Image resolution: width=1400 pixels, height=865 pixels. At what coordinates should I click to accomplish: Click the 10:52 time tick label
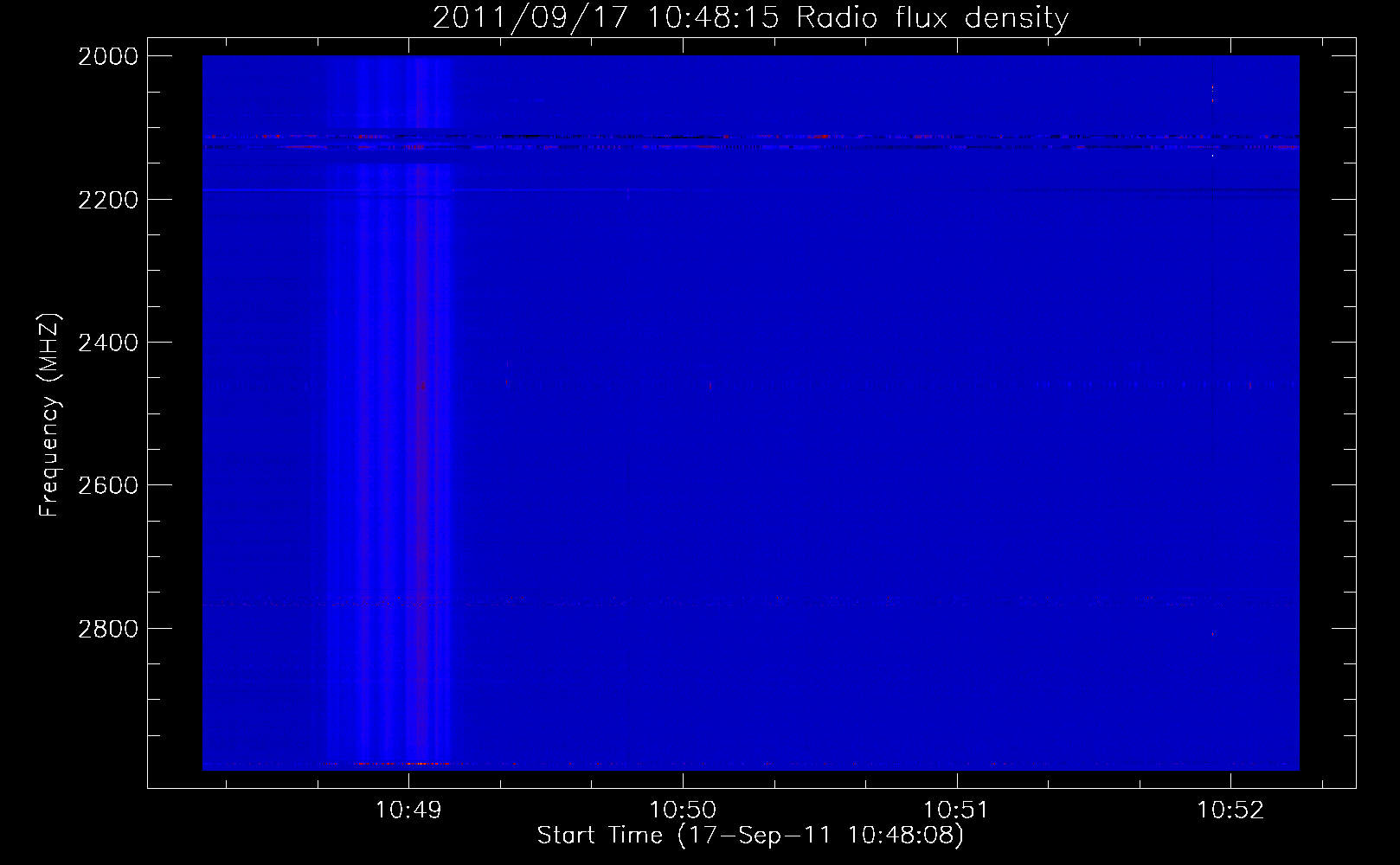point(1230,811)
